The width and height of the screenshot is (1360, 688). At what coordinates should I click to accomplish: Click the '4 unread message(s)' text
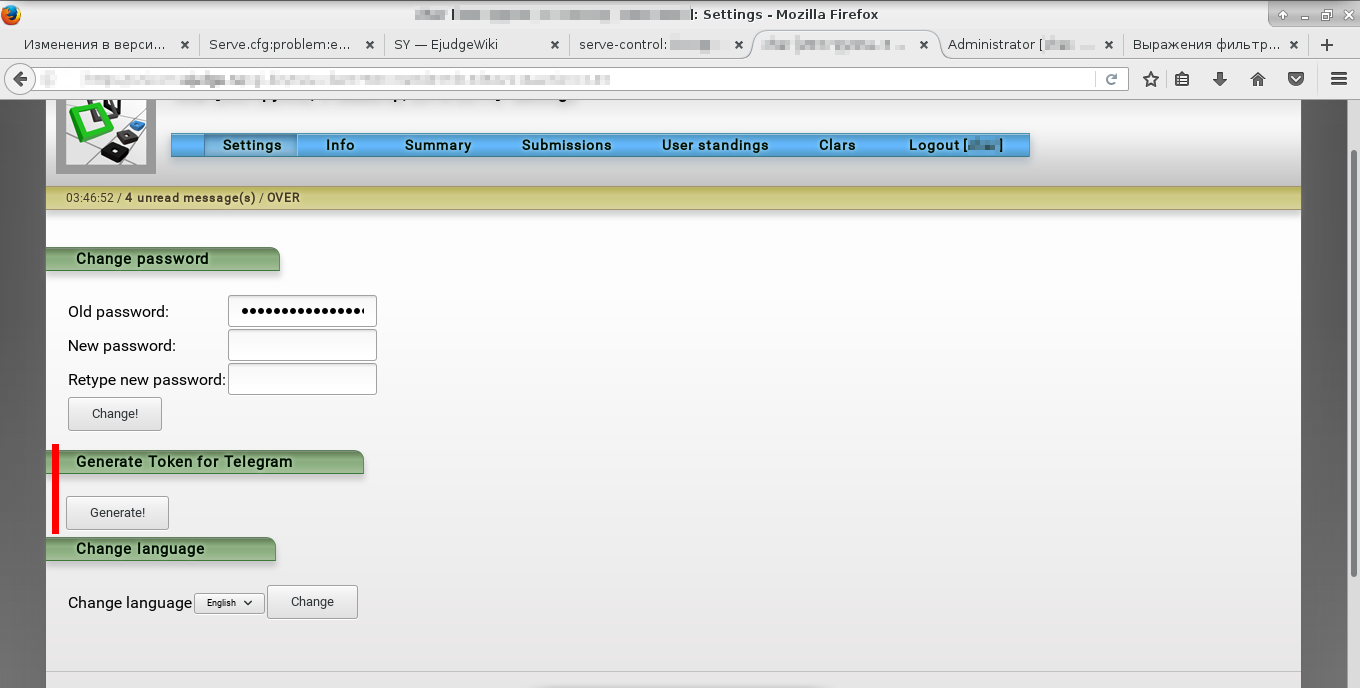190,198
